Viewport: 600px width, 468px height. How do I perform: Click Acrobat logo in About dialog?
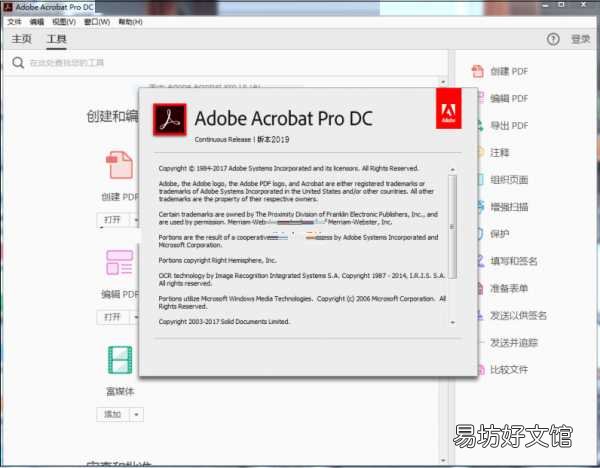(x=170, y=119)
